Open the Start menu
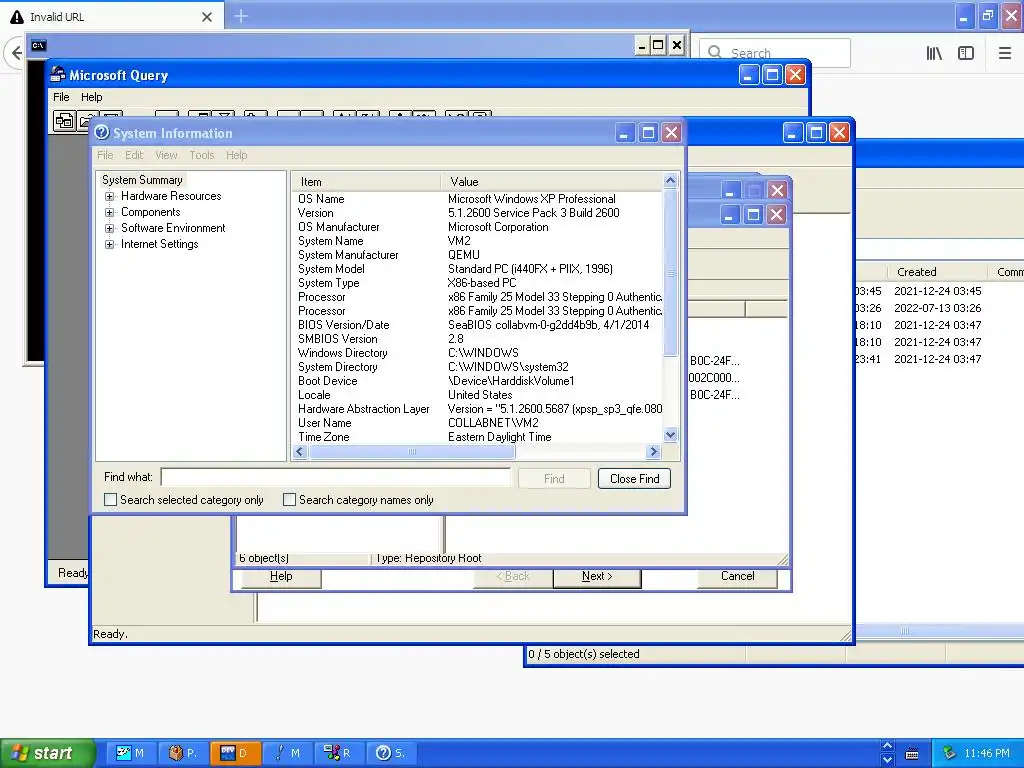The image size is (1024, 768). point(46,753)
